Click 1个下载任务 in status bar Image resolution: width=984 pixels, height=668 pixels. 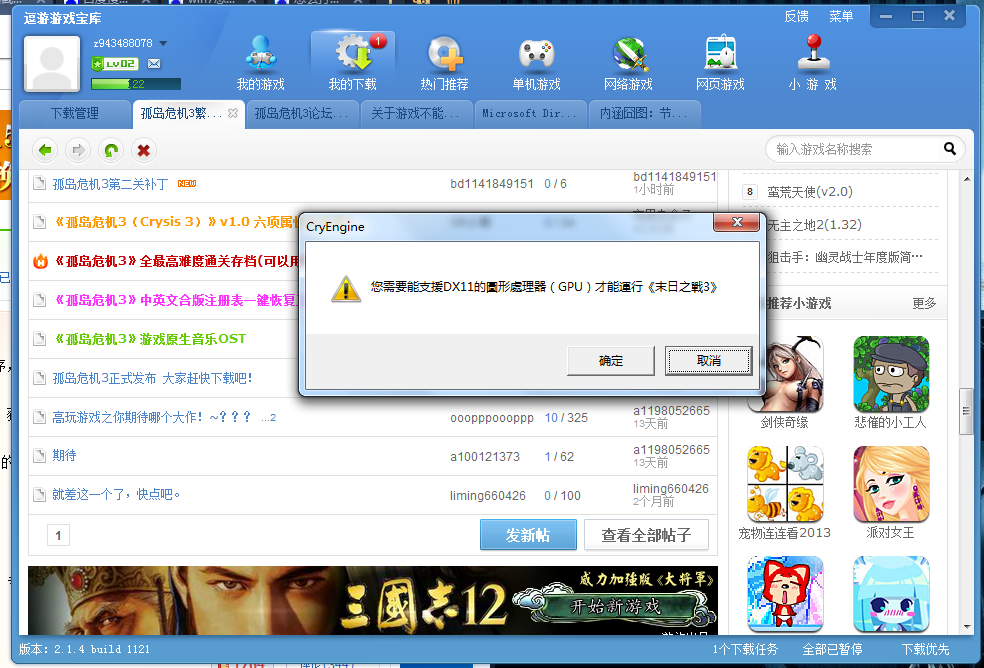click(745, 649)
